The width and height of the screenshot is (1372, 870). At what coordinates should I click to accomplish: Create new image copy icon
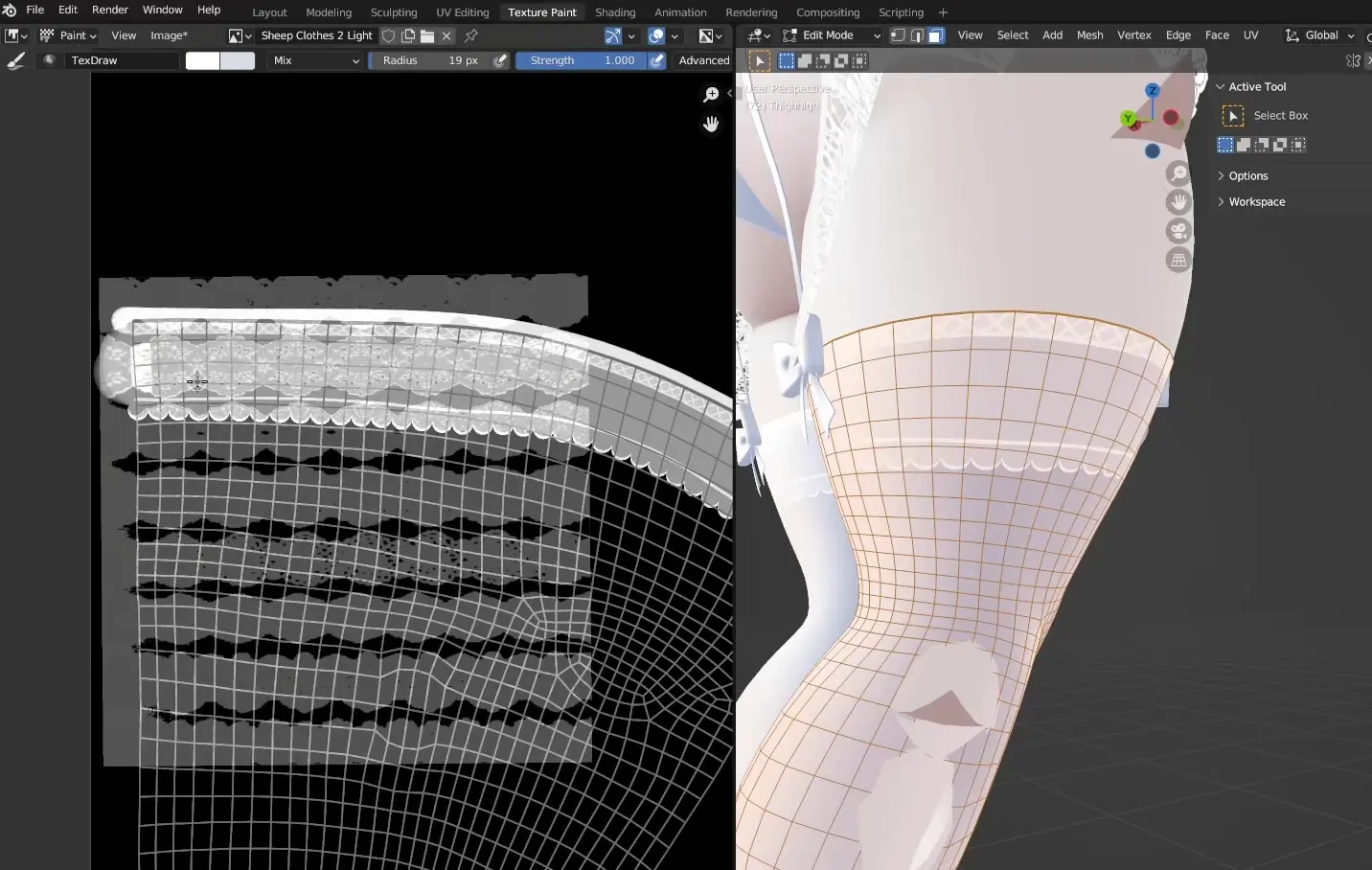[x=408, y=35]
